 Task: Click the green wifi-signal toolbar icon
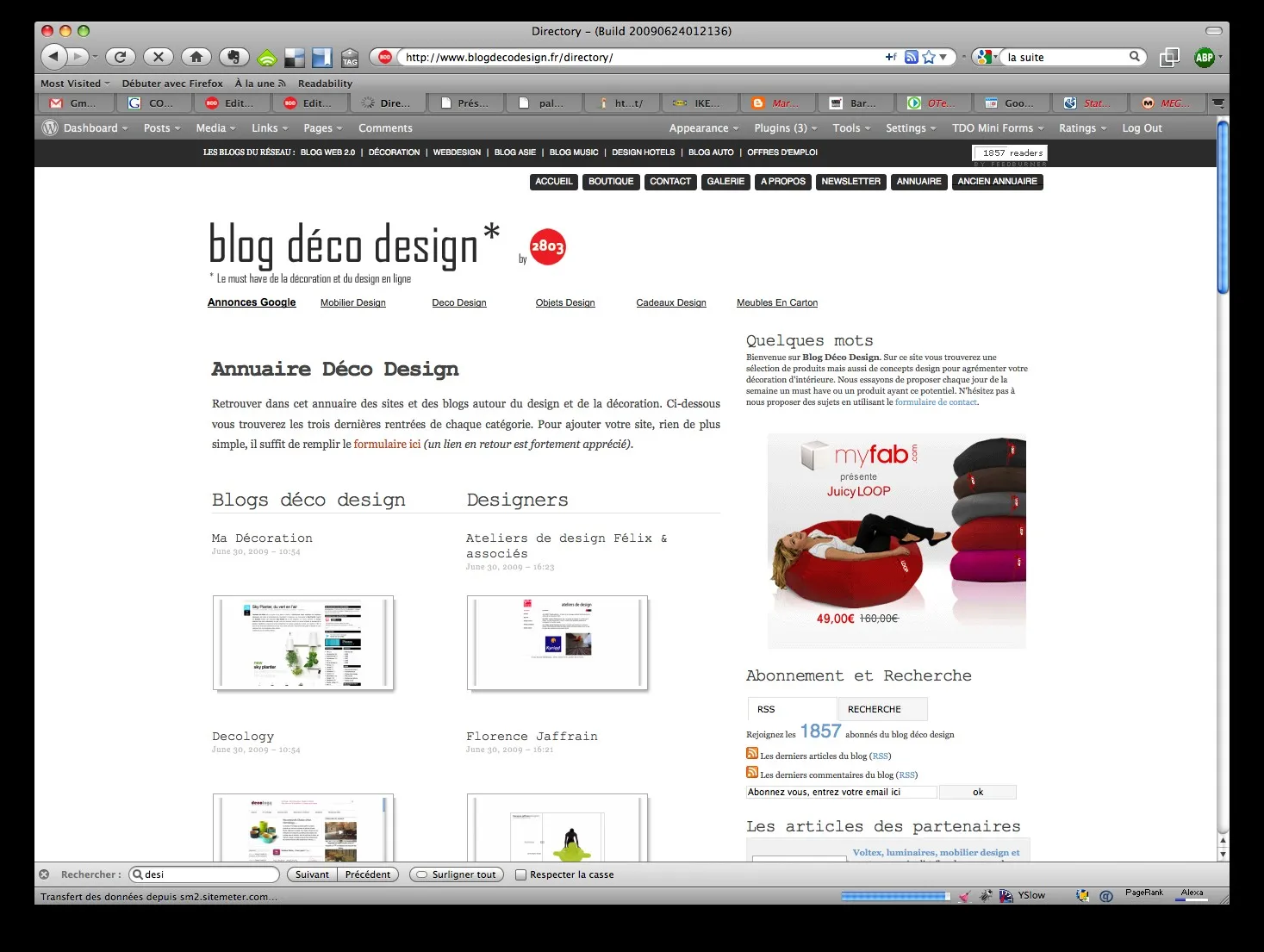(x=267, y=58)
